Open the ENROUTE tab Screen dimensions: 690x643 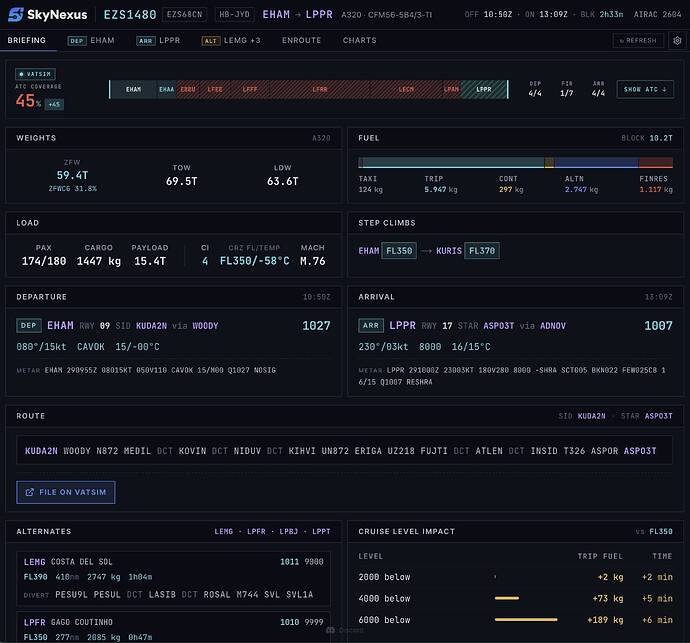point(301,40)
